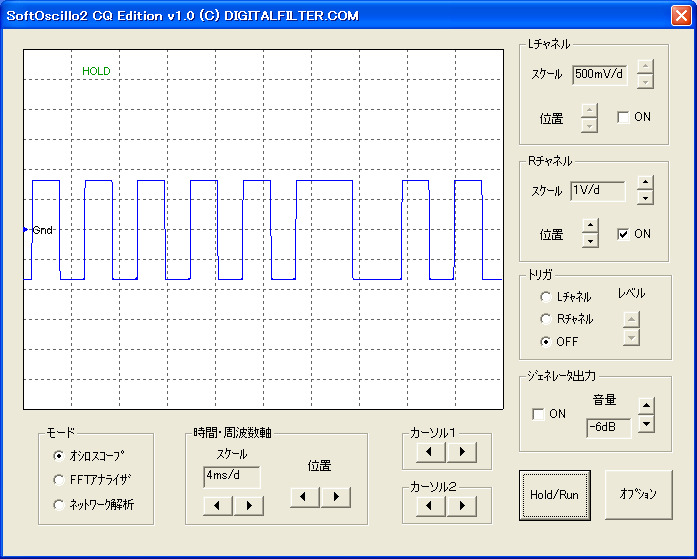Enable the L channel ON checkbox

(x=624, y=117)
